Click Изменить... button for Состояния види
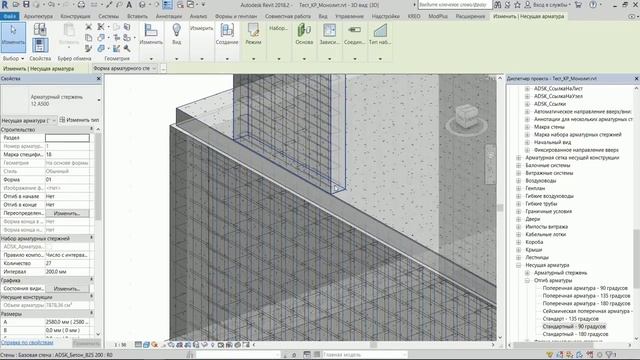640x360 pixels. (67, 289)
